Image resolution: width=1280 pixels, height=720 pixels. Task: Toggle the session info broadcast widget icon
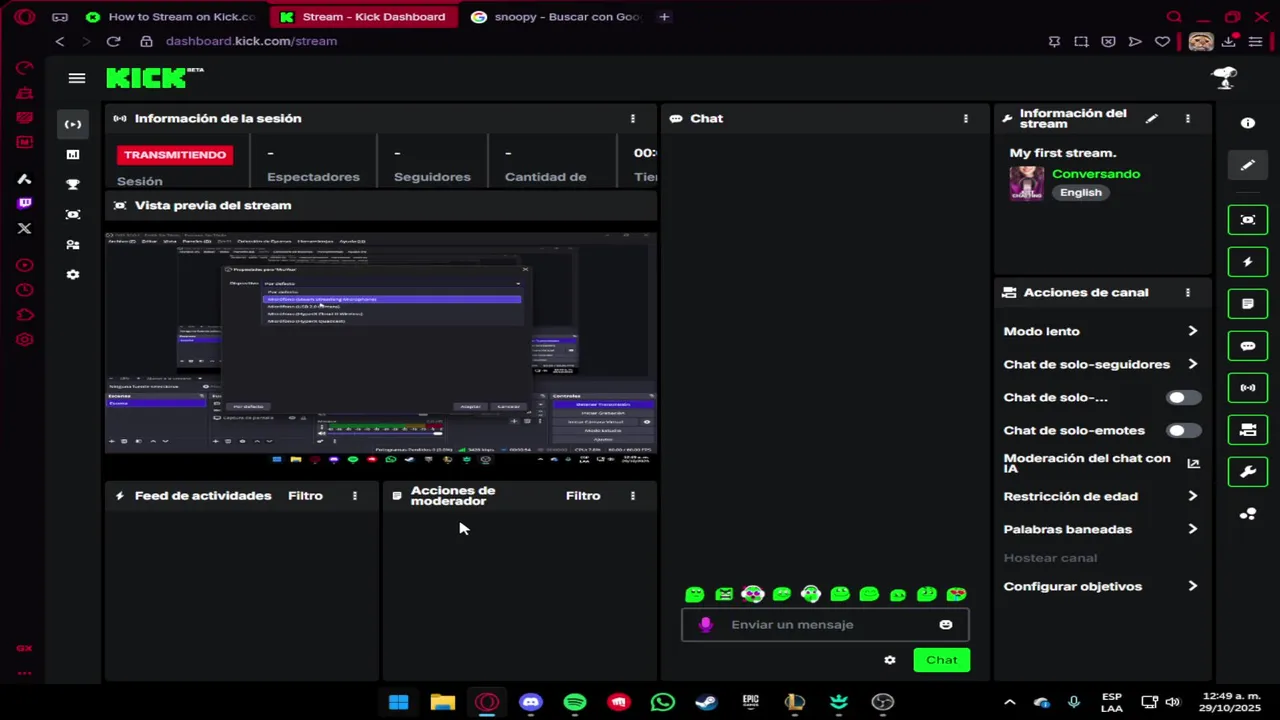[1248, 388]
